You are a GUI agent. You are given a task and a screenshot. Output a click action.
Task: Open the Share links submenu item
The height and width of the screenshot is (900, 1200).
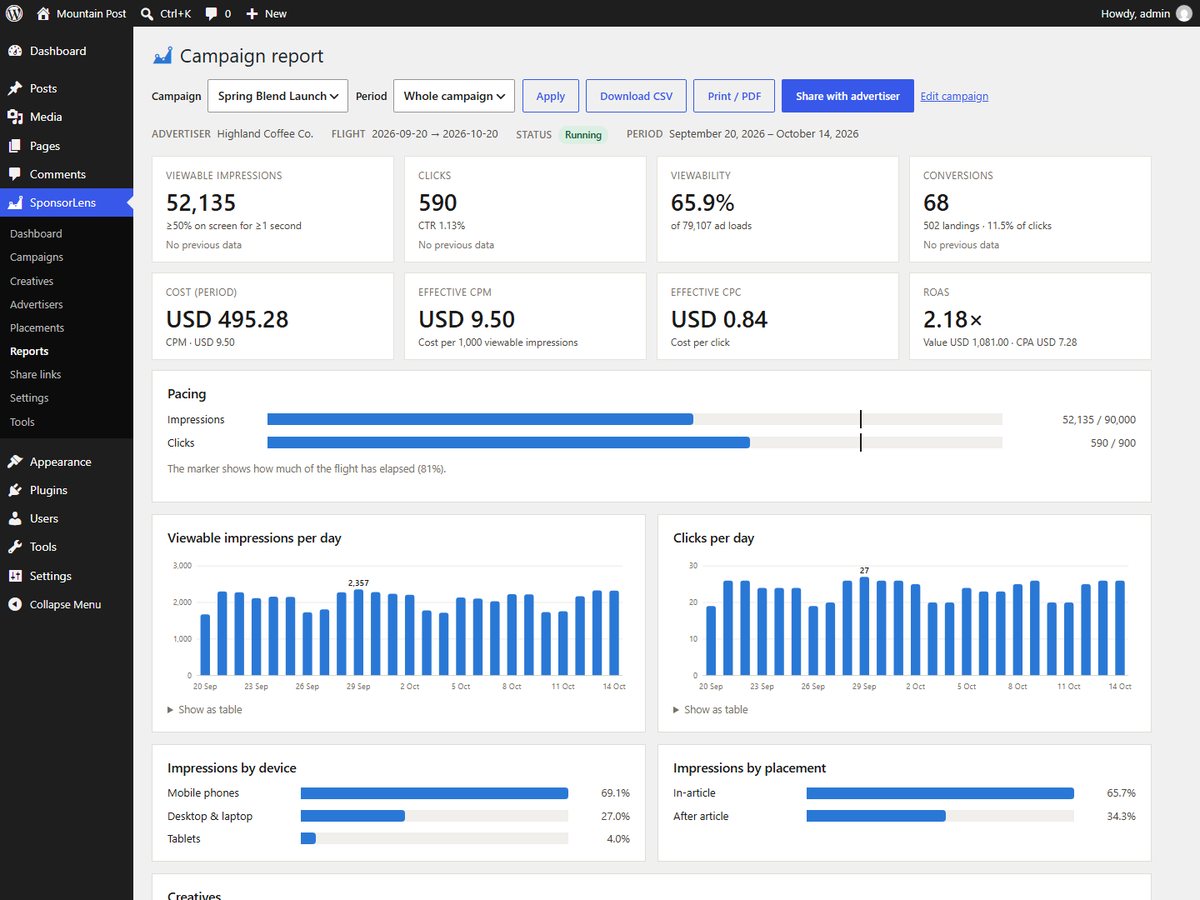click(36, 374)
